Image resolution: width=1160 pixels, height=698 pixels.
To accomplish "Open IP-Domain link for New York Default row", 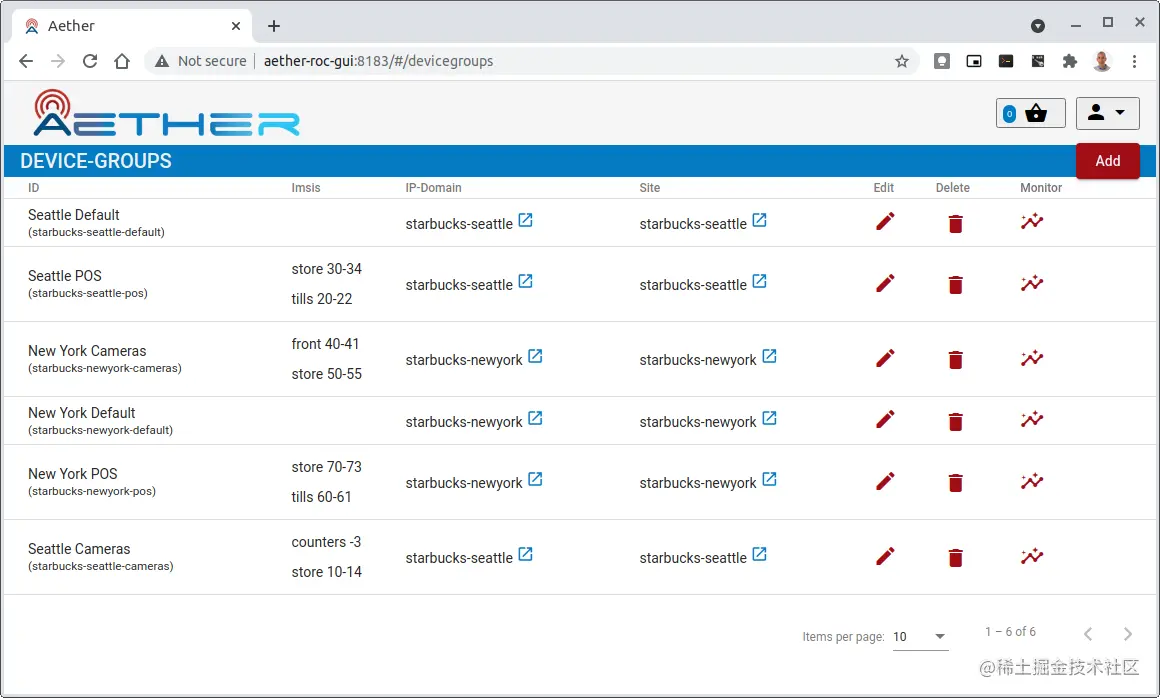I will [535, 419].
